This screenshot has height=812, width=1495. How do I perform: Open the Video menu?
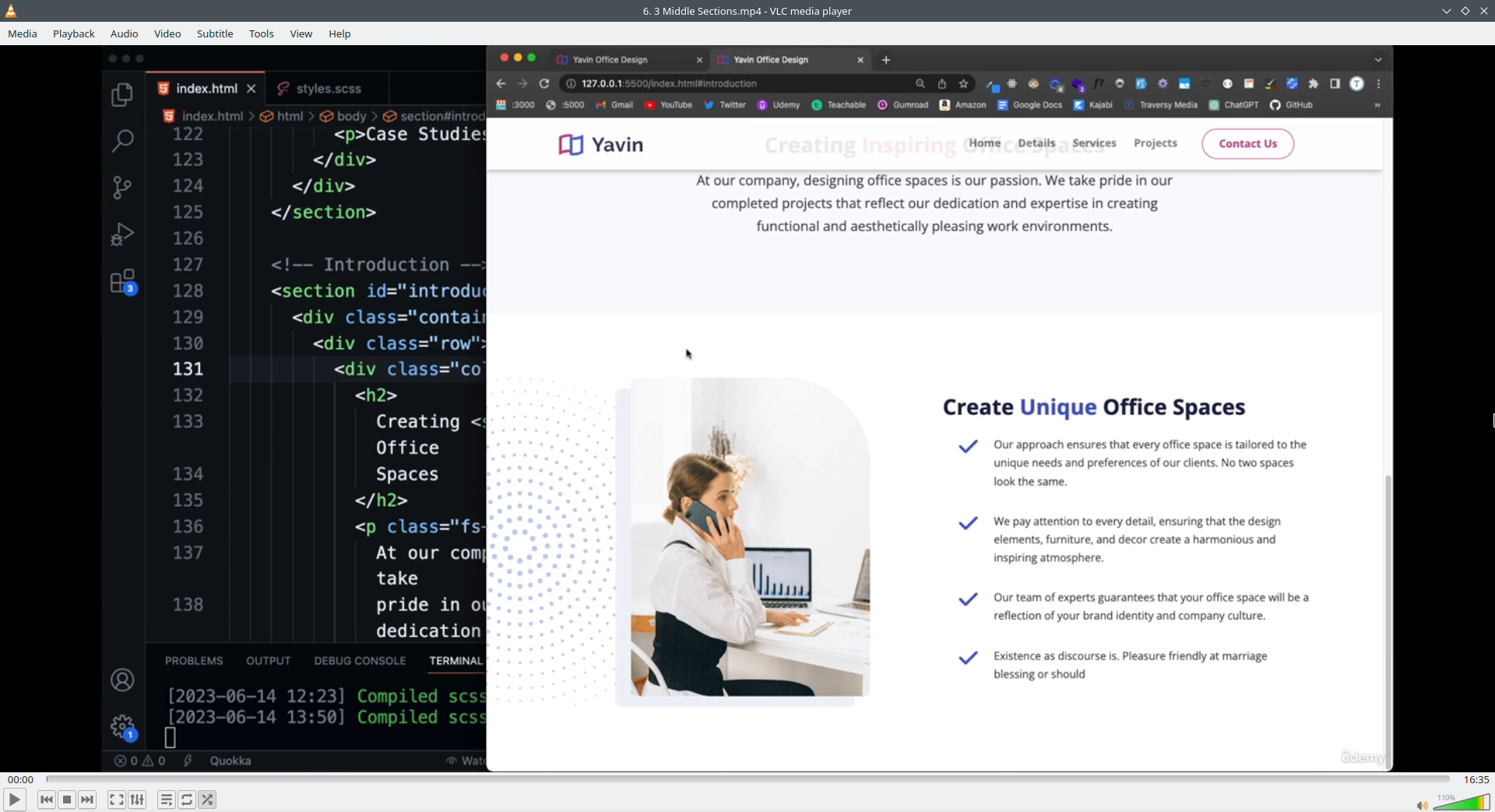(167, 33)
